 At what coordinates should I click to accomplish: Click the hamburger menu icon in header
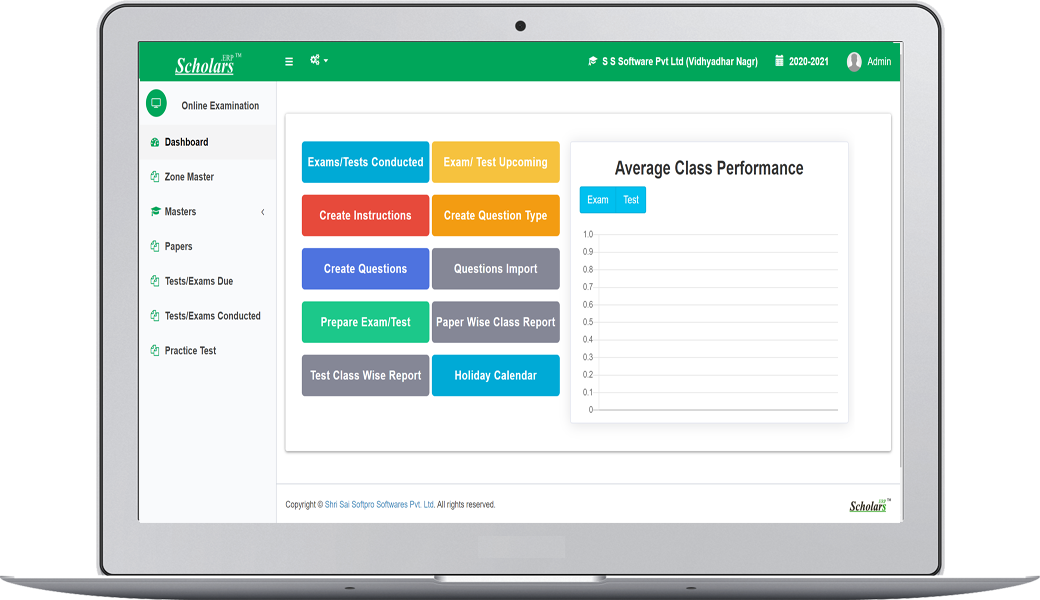coord(289,61)
